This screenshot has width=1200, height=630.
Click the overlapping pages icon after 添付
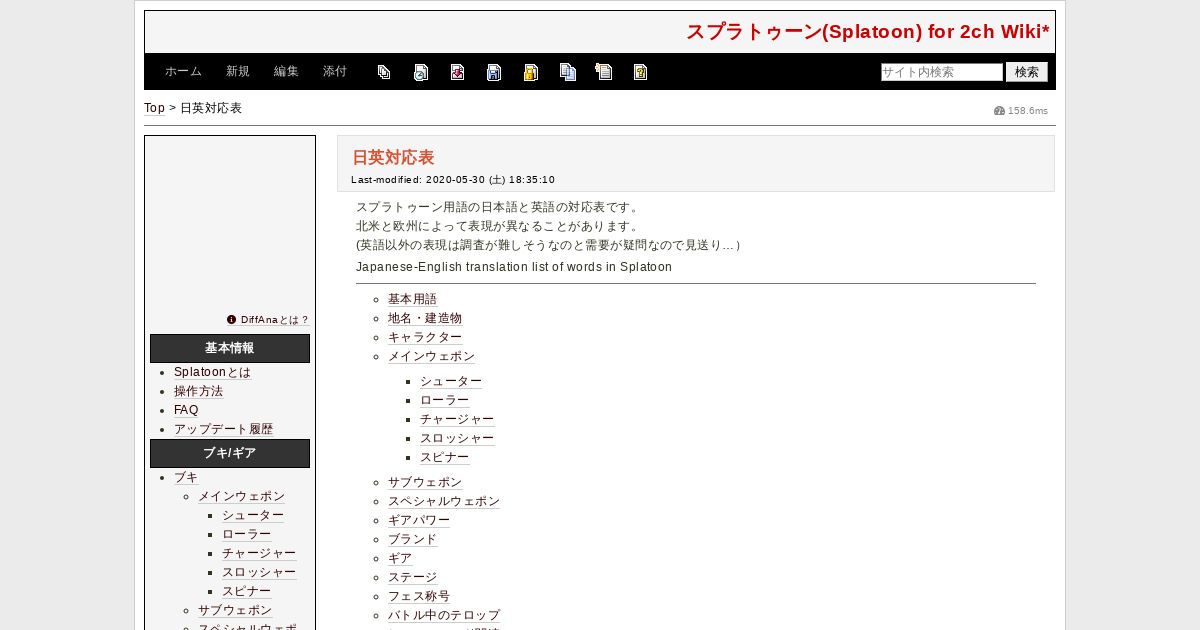click(x=384, y=72)
